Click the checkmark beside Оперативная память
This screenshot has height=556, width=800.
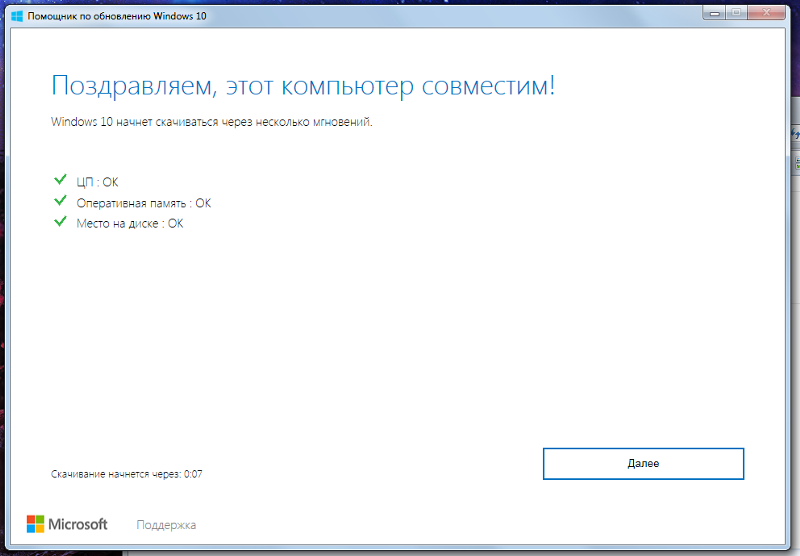pos(60,200)
